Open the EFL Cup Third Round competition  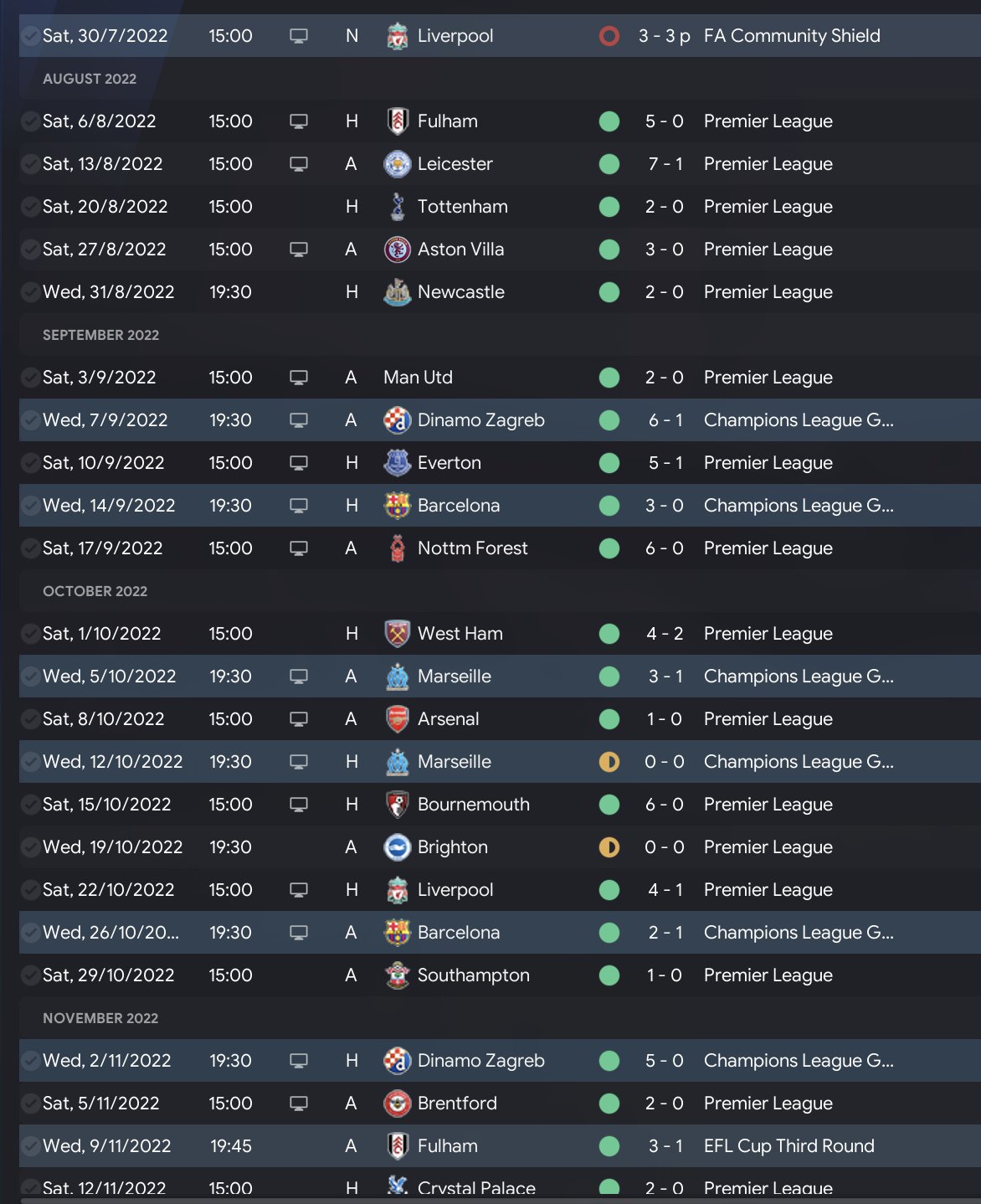click(x=788, y=1146)
